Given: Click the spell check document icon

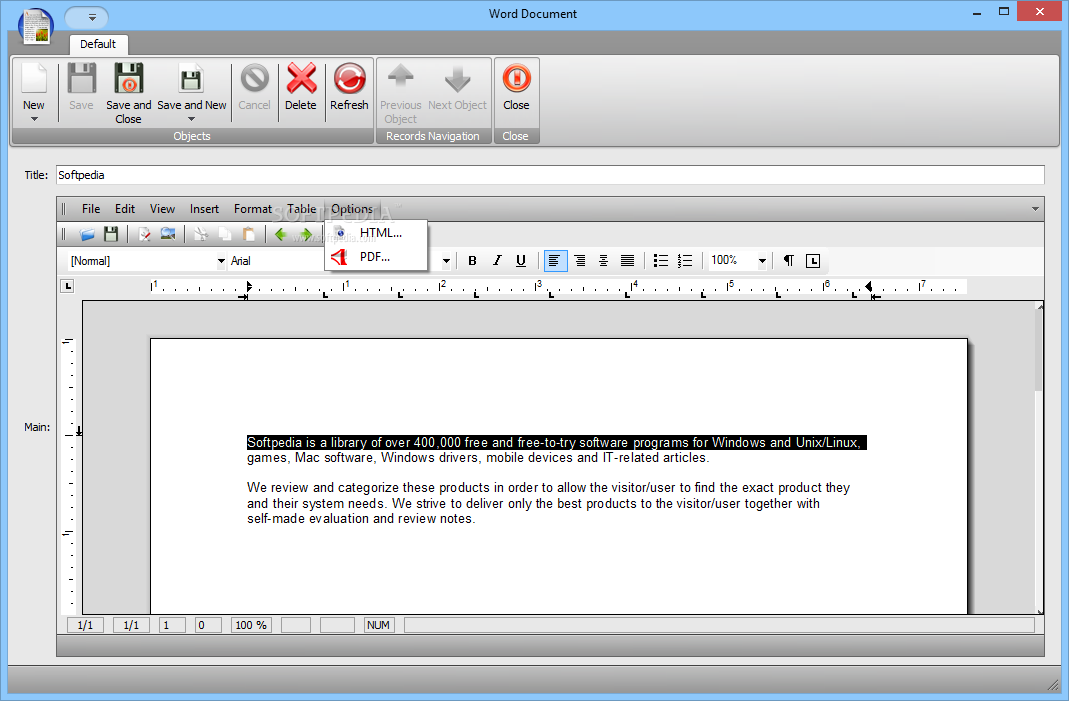Looking at the screenshot, I should click(x=144, y=235).
